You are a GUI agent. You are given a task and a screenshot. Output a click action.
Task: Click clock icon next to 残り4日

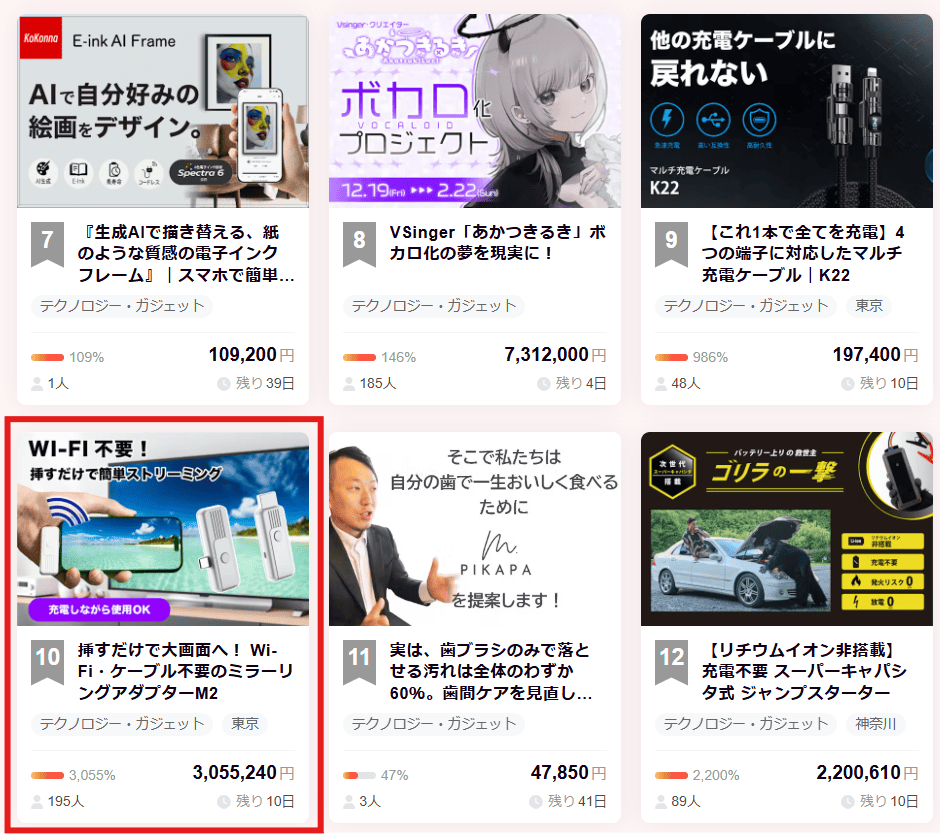point(543,383)
